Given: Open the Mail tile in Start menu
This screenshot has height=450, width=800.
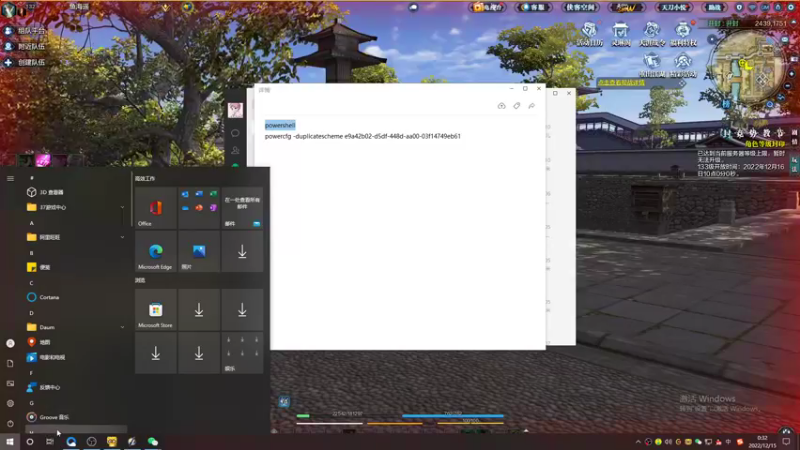Looking at the screenshot, I should coord(242,208).
